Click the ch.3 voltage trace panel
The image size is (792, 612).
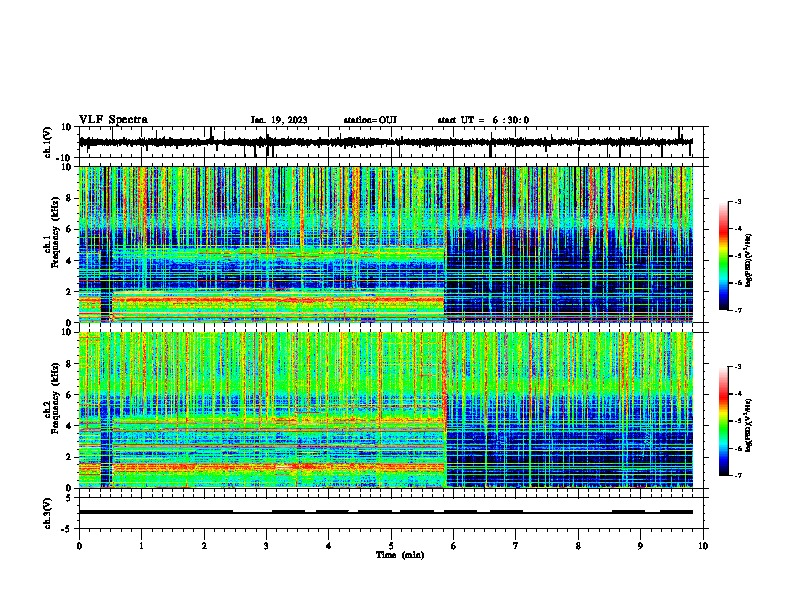391,513
